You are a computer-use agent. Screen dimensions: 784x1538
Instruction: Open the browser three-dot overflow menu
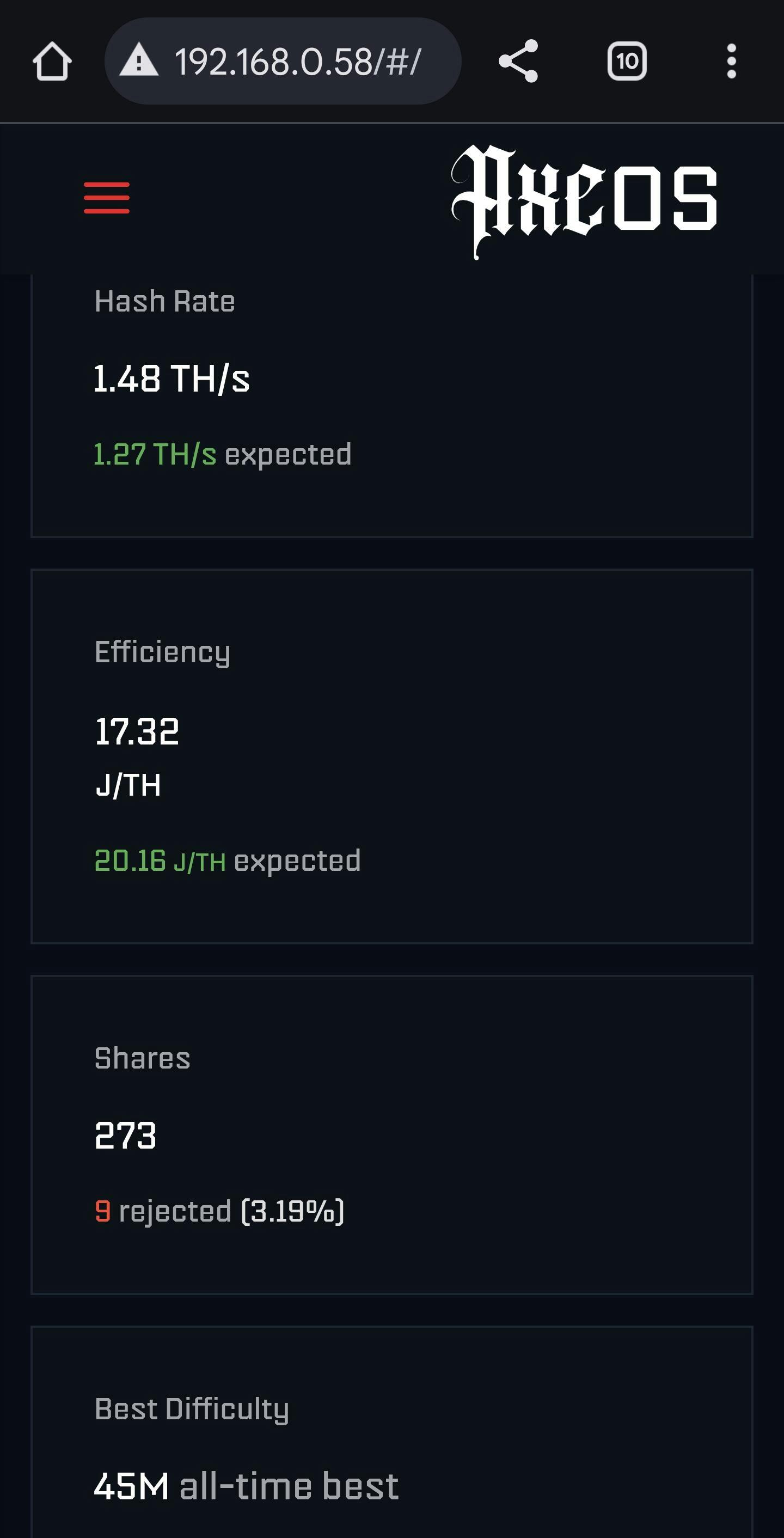732,62
